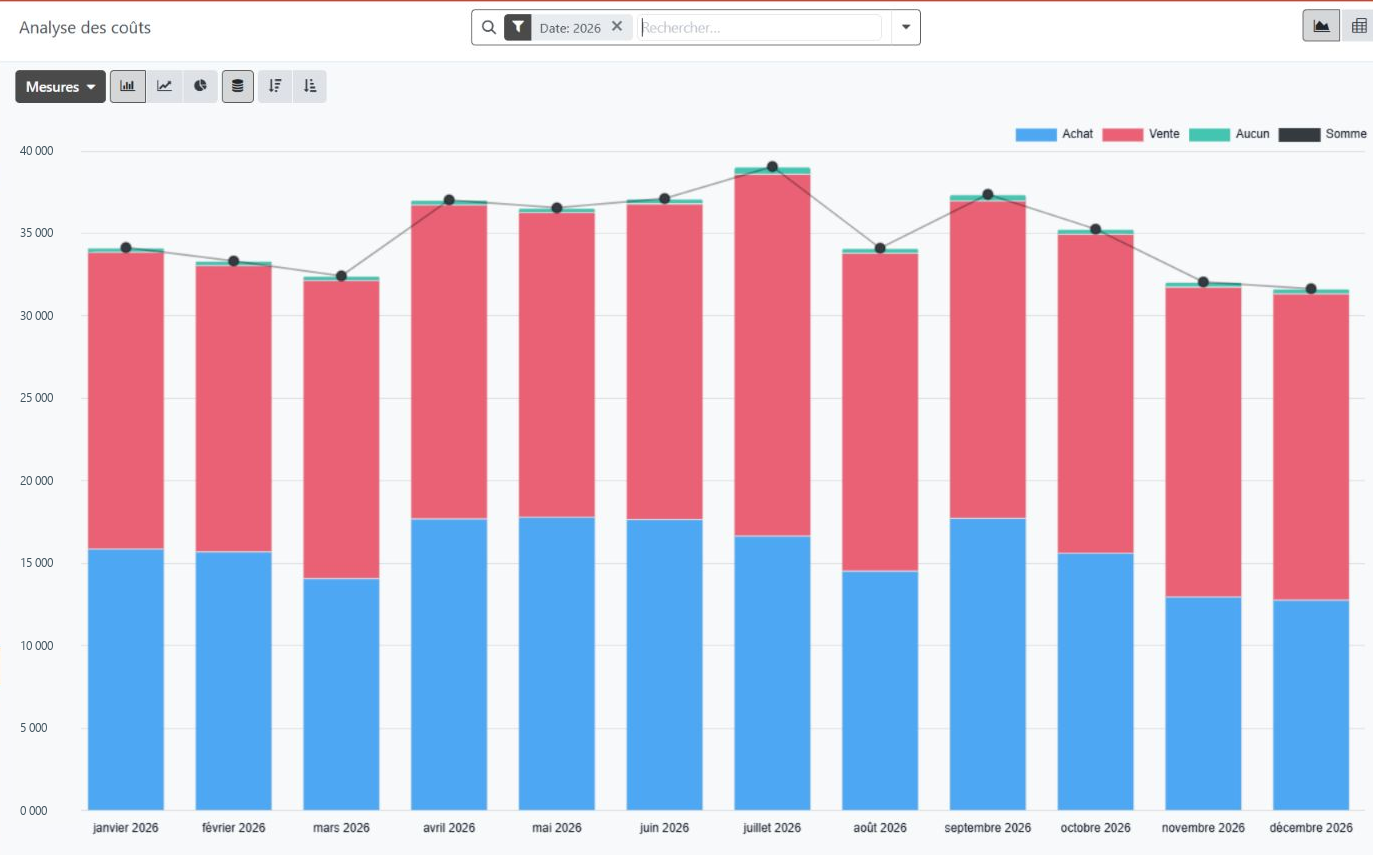Click the 20 000 y-axis value
Image resolution: width=1373 pixels, height=855 pixels.
(x=36, y=481)
